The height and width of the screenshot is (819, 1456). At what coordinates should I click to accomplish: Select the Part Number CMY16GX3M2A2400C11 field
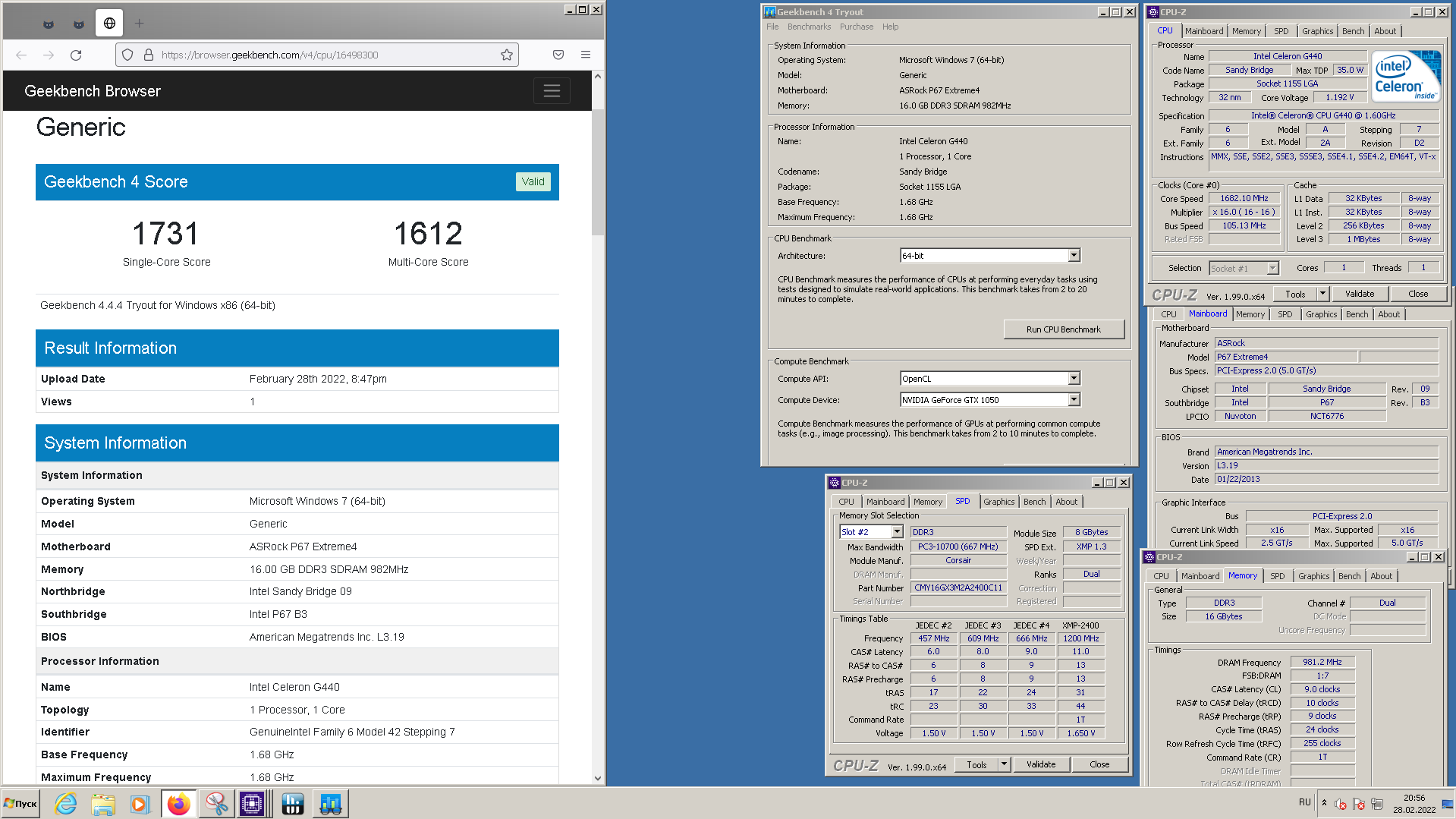(x=958, y=587)
